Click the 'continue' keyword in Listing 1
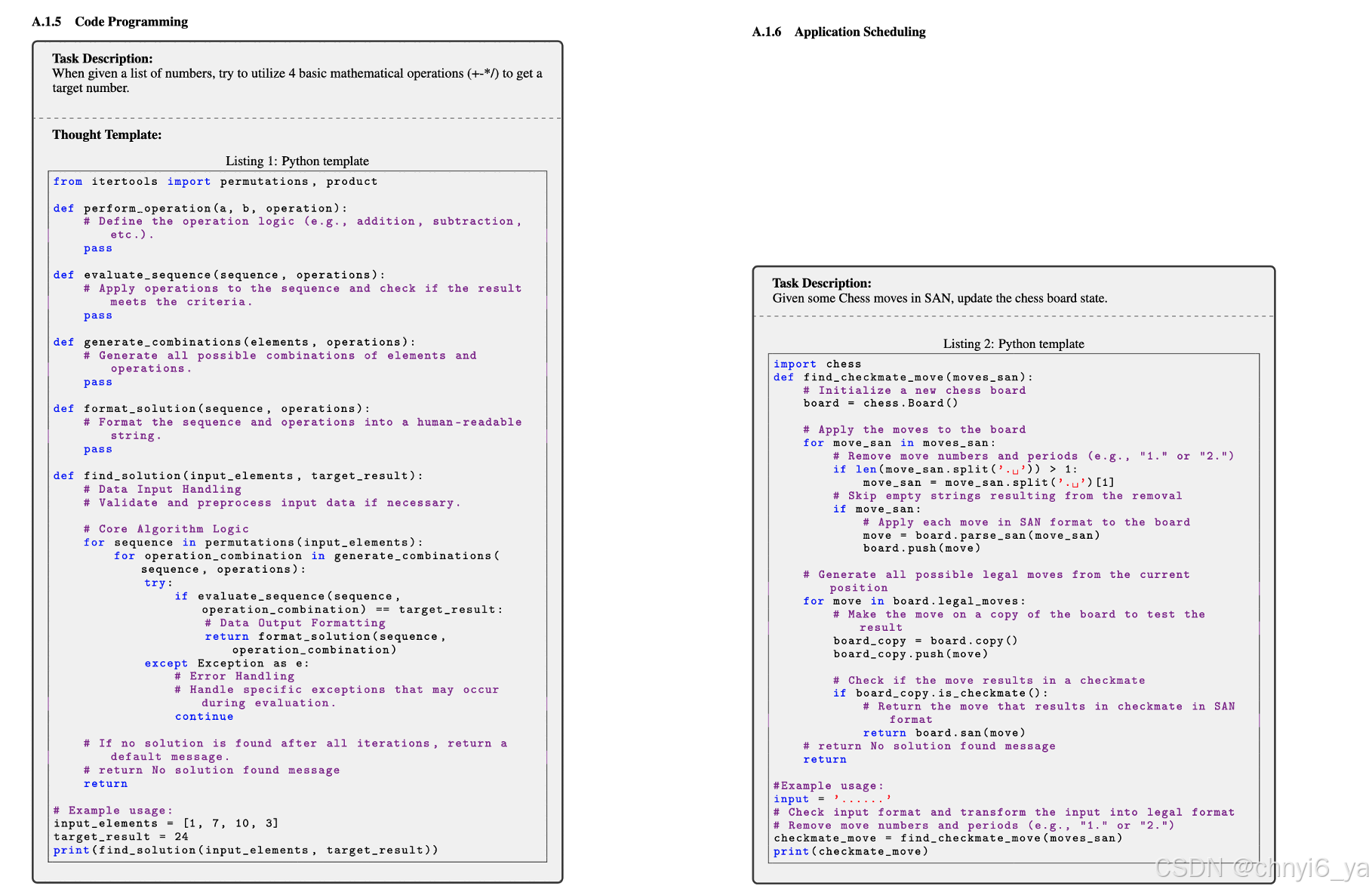The width and height of the screenshot is (1372, 892). pyautogui.click(x=205, y=716)
